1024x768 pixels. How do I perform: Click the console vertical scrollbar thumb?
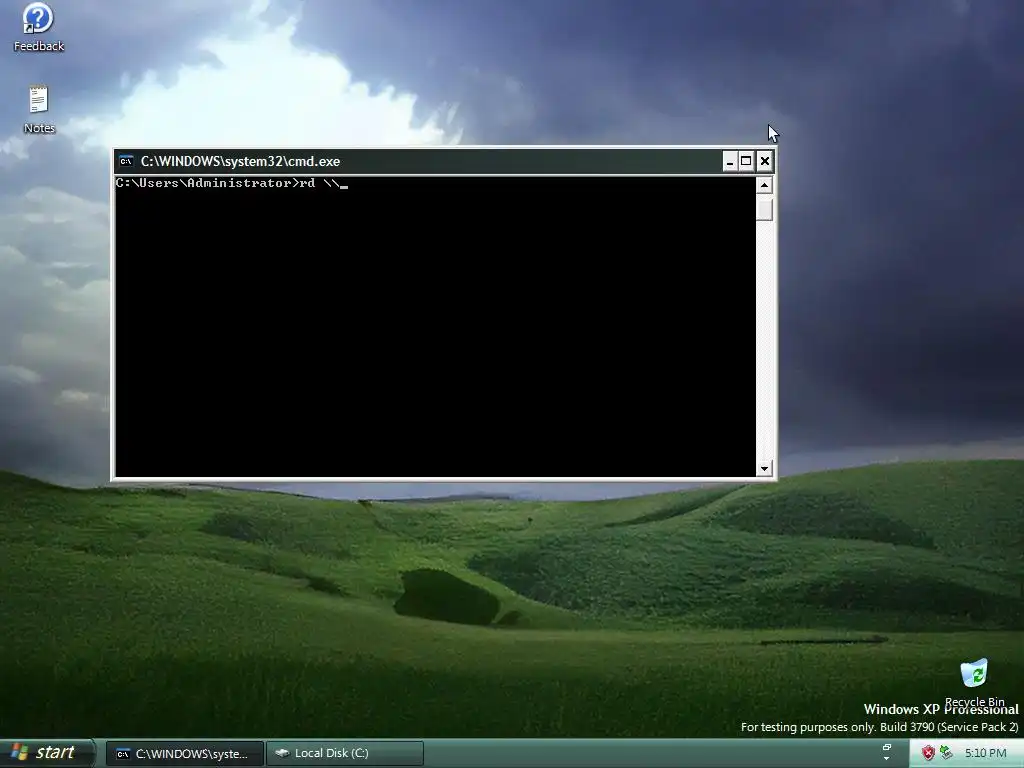764,210
